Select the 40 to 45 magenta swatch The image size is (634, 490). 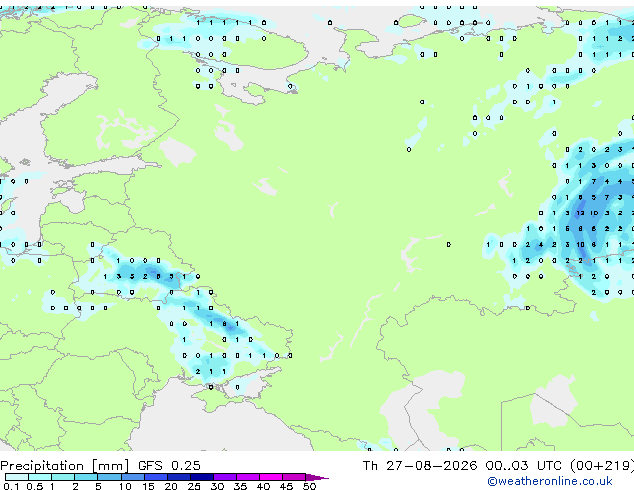[271, 477]
